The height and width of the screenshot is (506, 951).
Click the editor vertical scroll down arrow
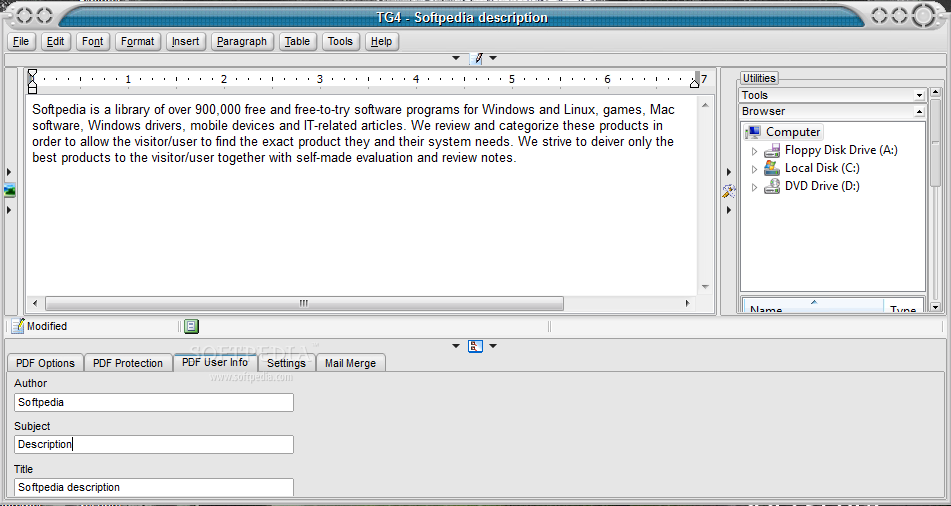705,287
